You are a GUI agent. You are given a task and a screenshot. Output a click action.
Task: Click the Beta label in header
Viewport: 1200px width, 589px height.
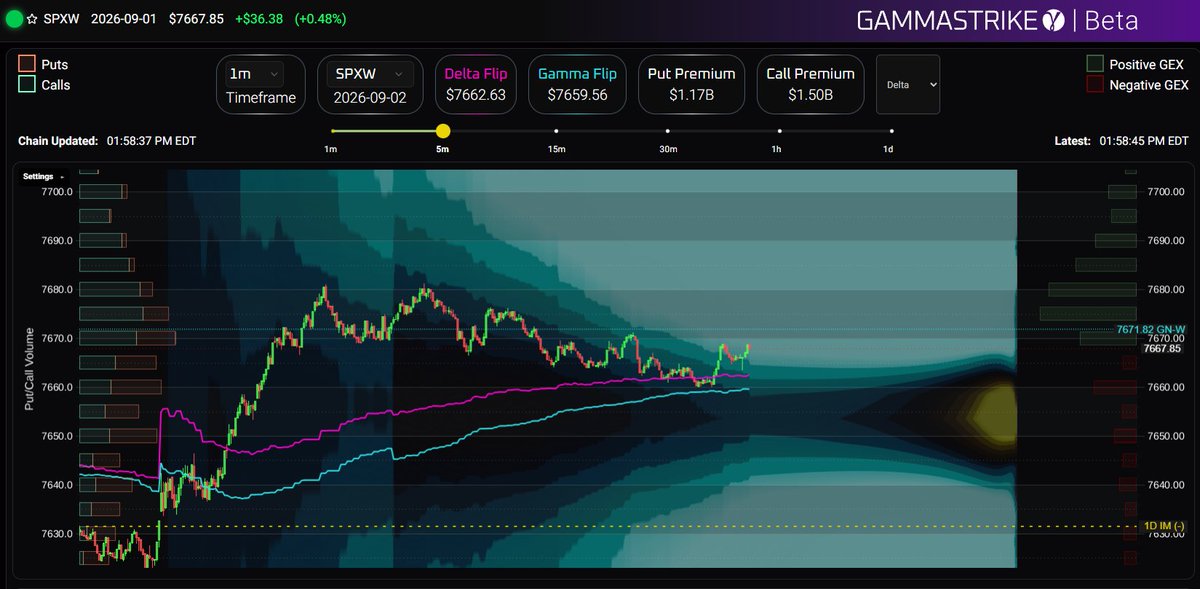coord(1110,20)
